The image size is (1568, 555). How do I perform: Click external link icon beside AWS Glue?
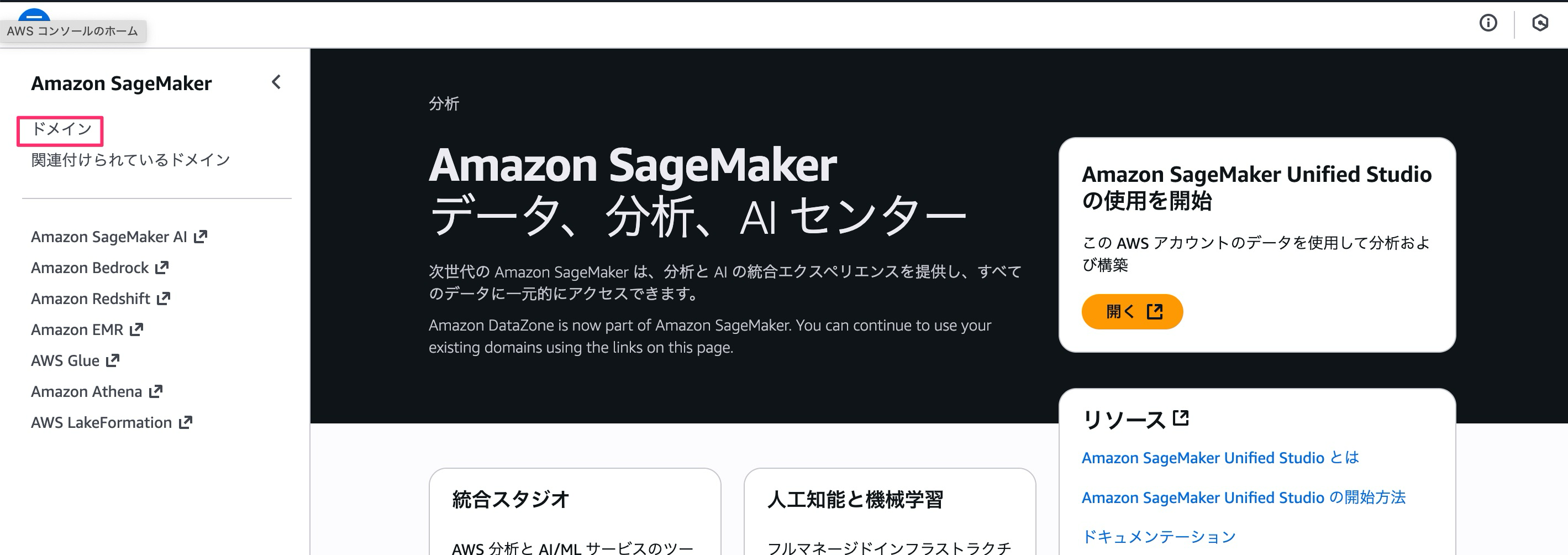pyautogui.click(x=113, y=360)
